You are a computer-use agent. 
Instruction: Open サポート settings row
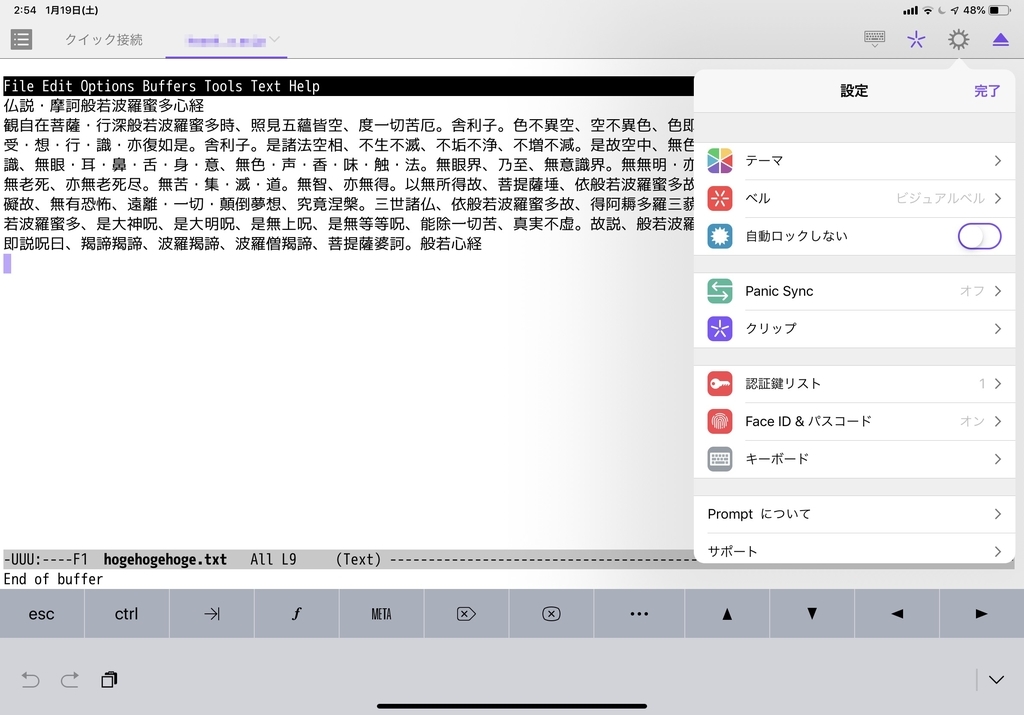pos(854,550)
